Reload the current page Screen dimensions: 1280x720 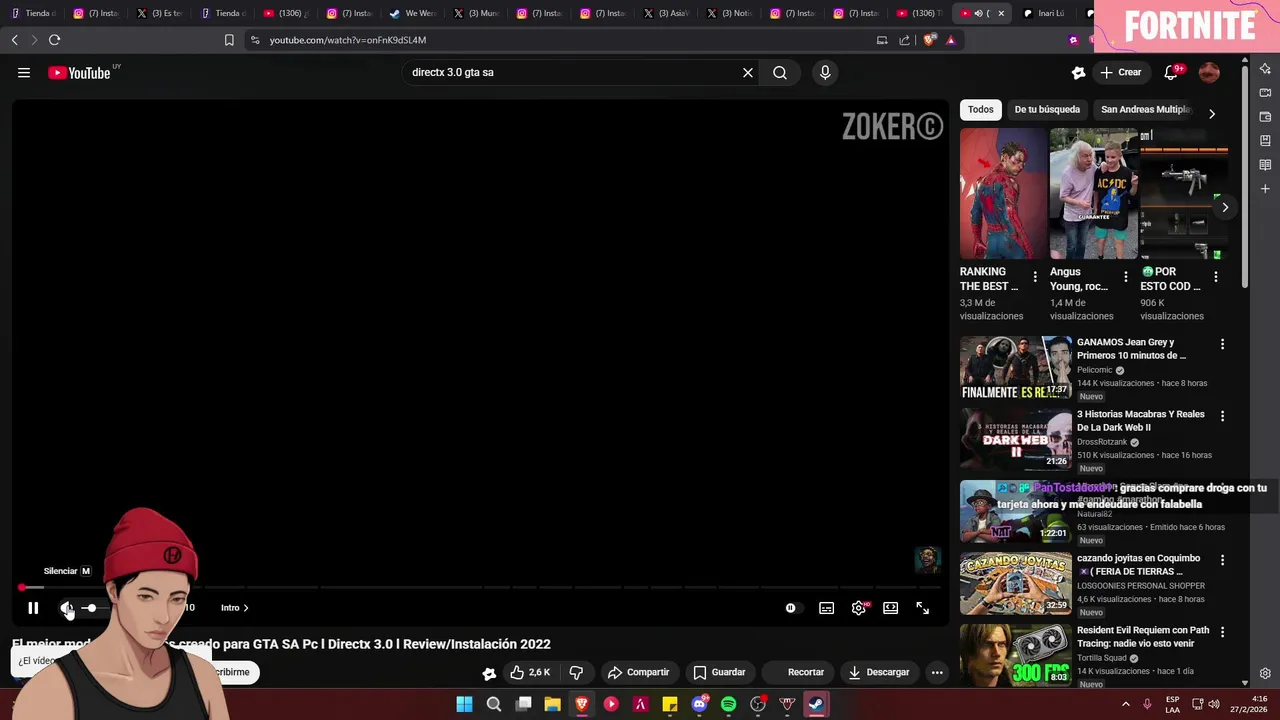point(54,40)
